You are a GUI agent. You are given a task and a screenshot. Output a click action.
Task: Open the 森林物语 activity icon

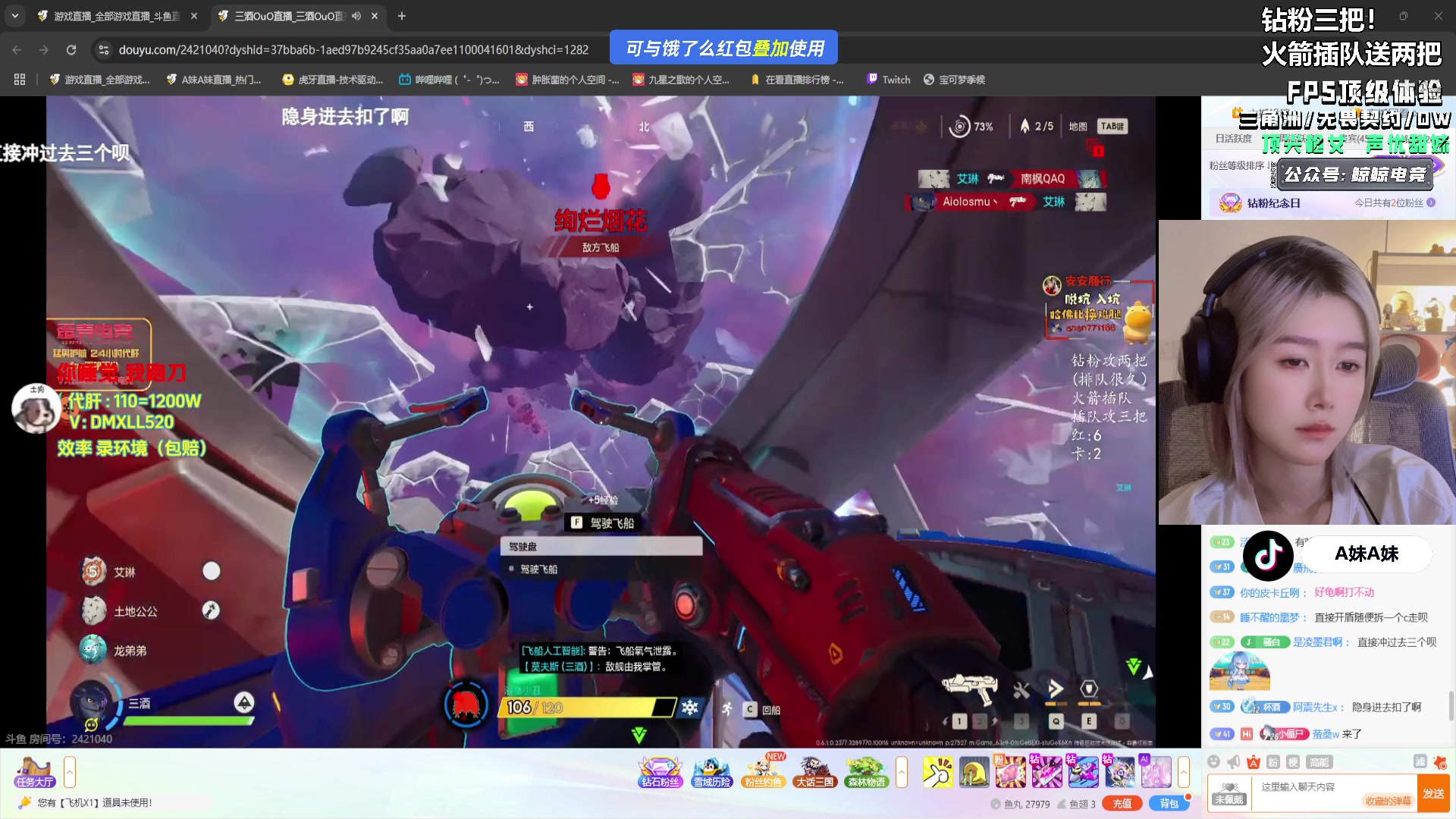click(x=866, y=772)
